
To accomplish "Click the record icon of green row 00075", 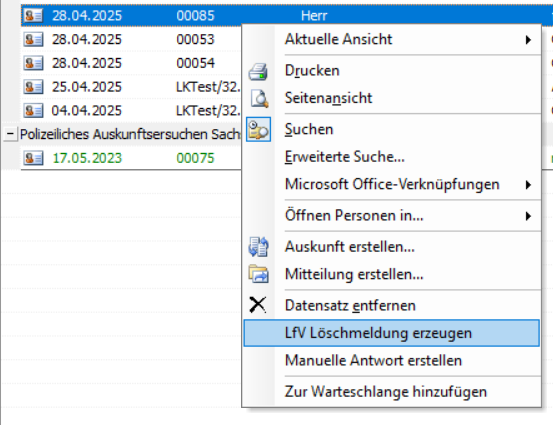I will [x=33, y=158].
